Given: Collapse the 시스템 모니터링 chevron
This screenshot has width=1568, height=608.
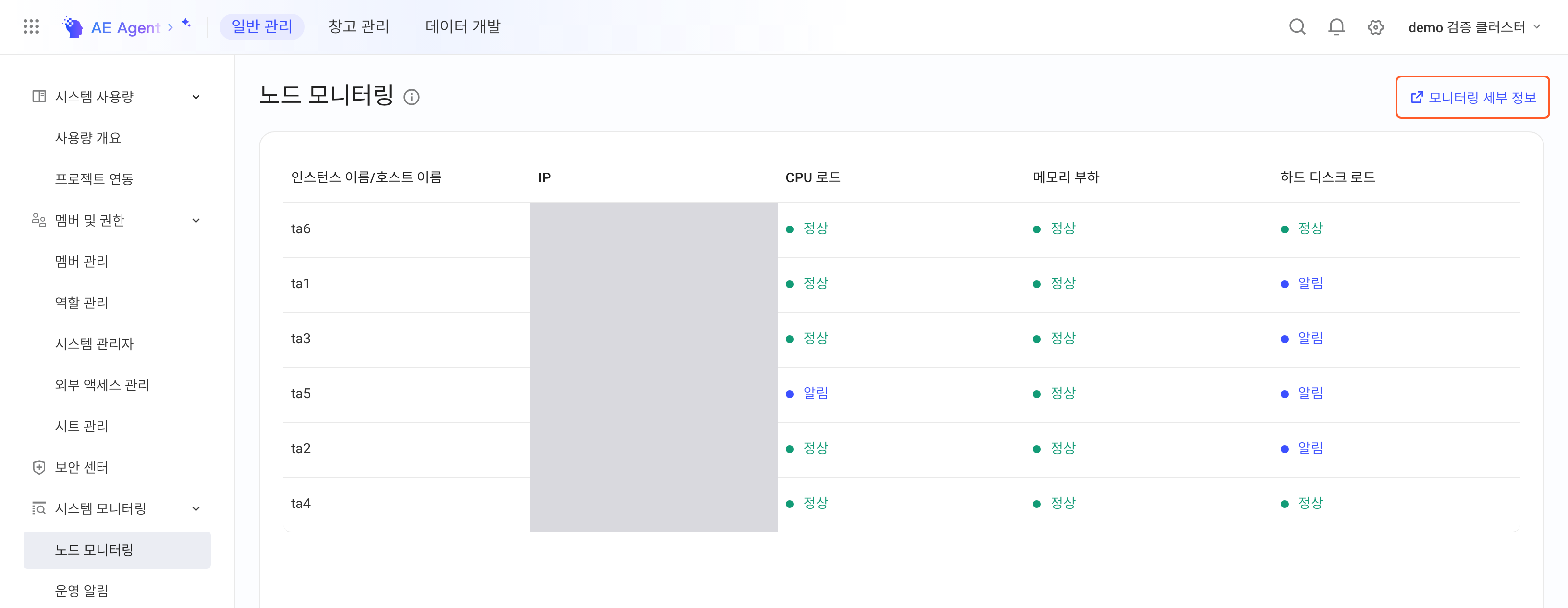Looking at the screenshot, I should pyautogui.click(x=196, y=508).
